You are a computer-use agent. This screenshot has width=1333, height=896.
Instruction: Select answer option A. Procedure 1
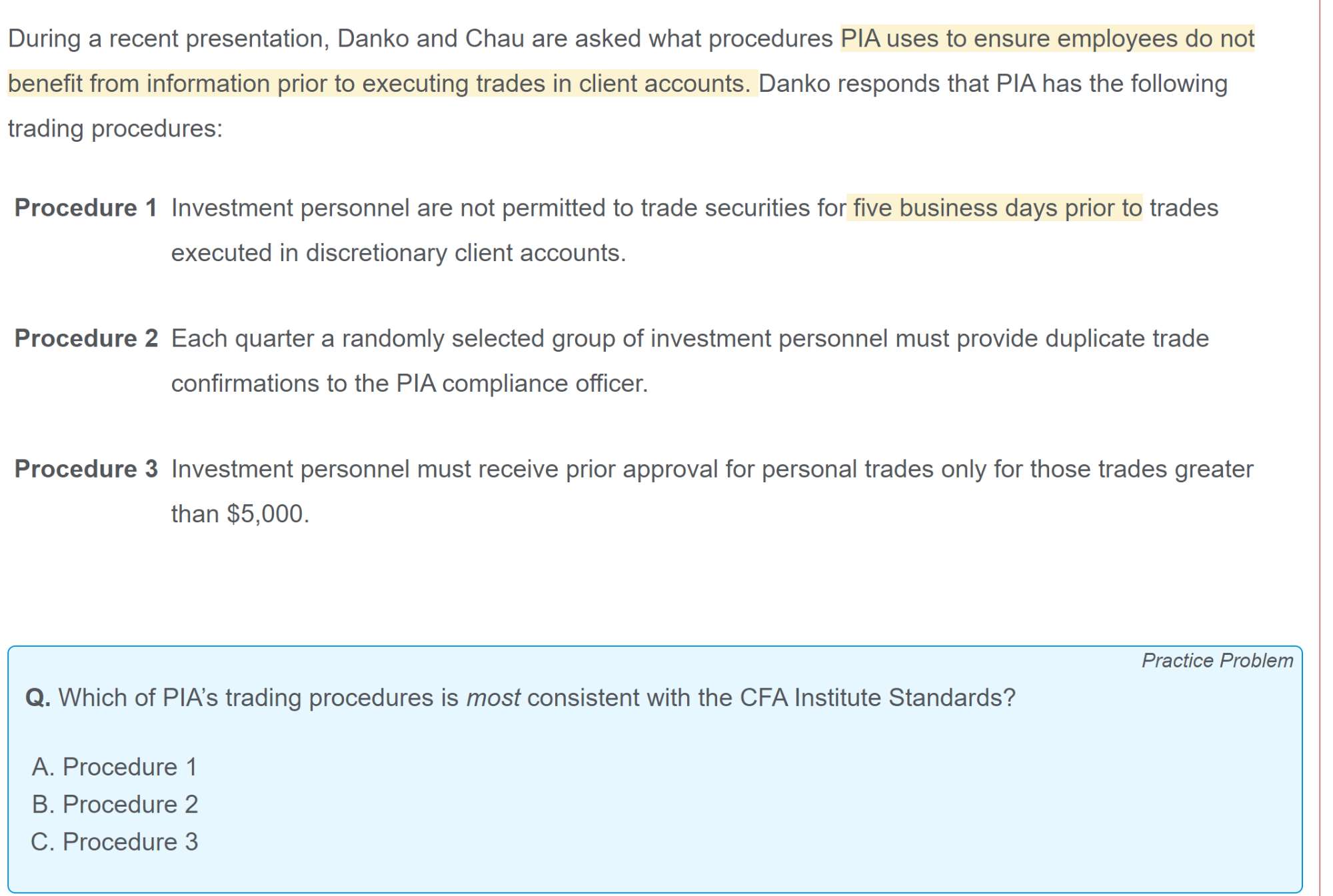pyautogui.click(x=114, y=767)
